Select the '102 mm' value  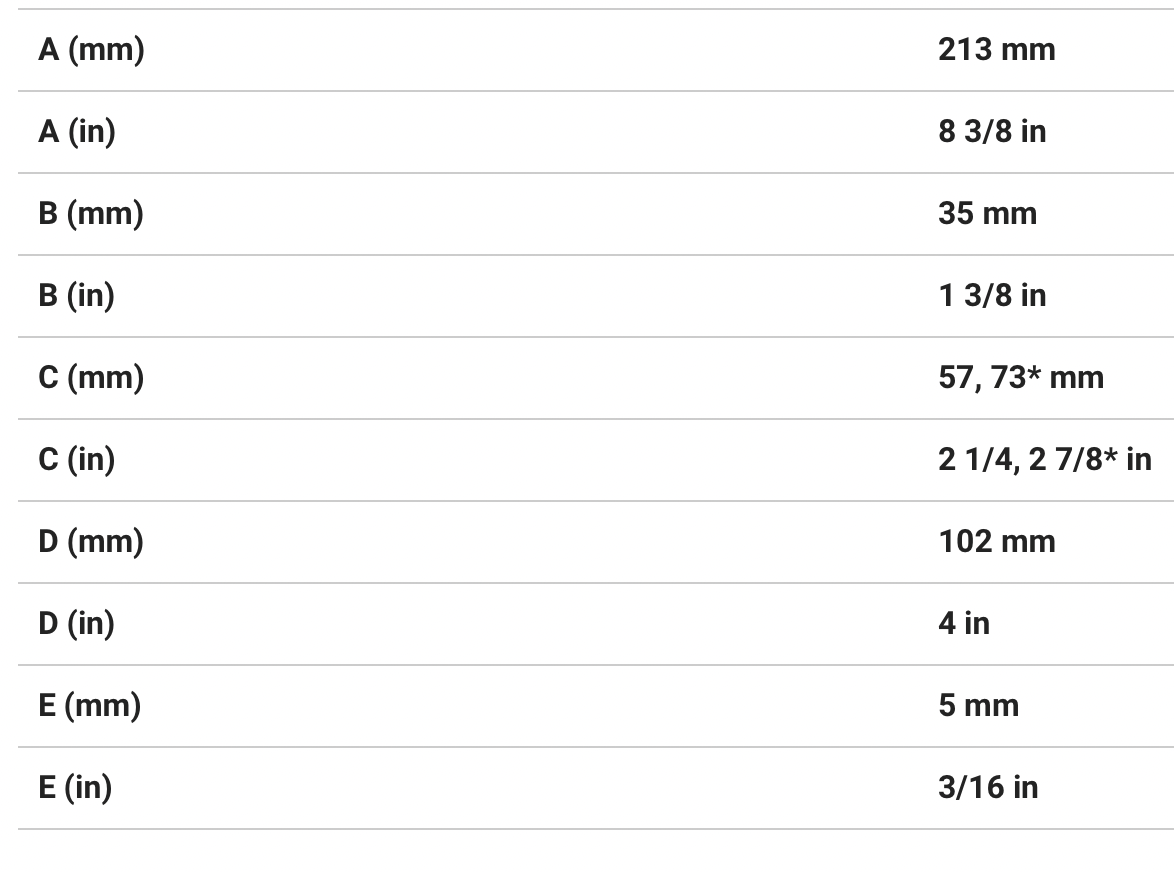996,542
